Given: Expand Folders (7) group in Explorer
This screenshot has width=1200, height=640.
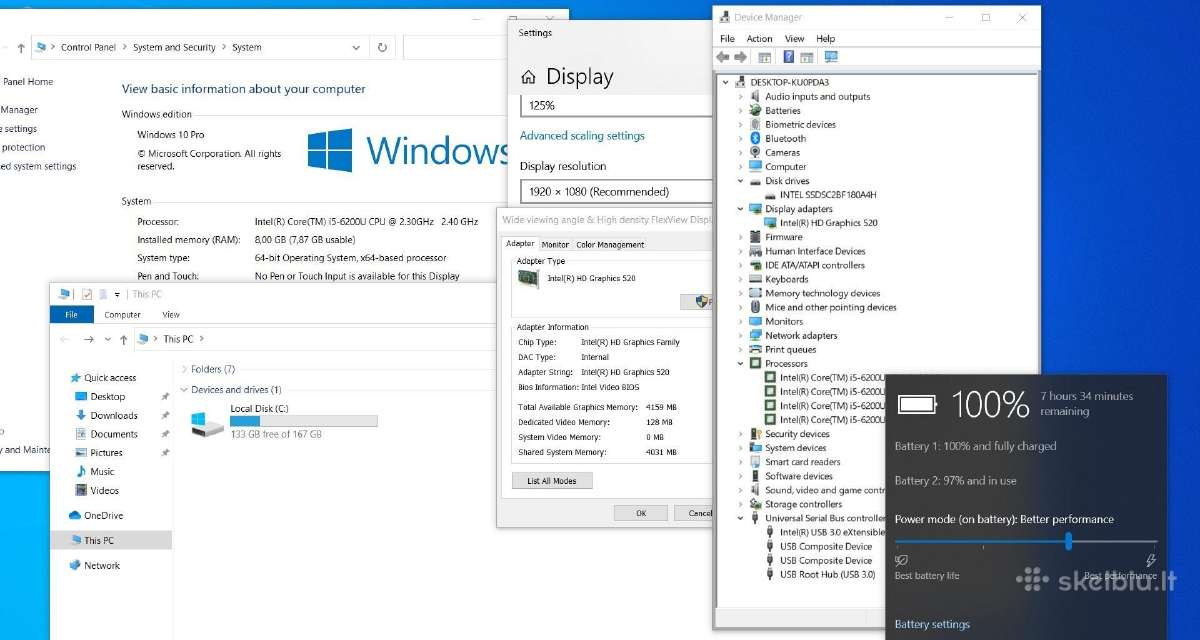Looking at the screenshot, I should pos(184,370).
